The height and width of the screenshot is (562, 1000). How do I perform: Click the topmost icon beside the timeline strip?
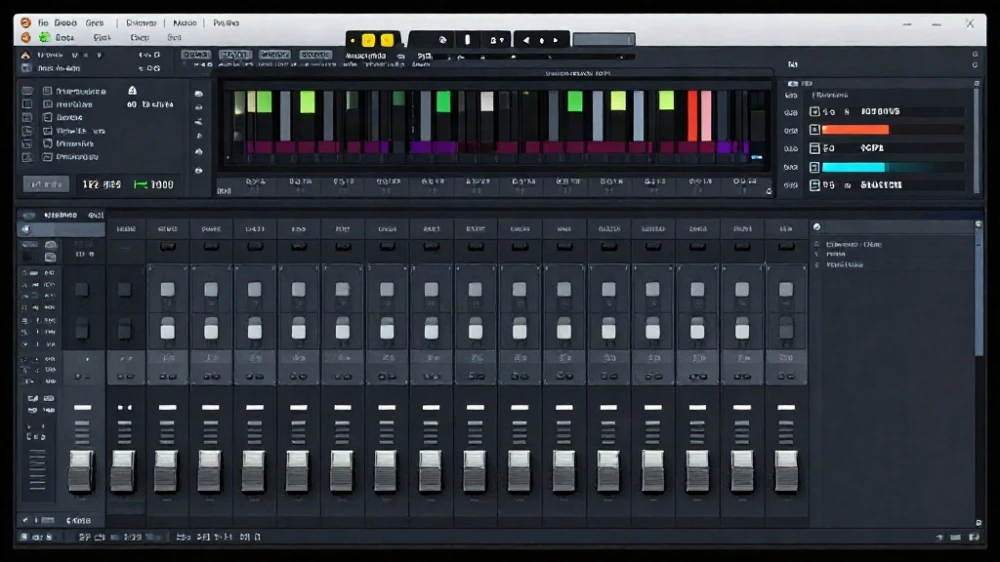coord(198,94)
